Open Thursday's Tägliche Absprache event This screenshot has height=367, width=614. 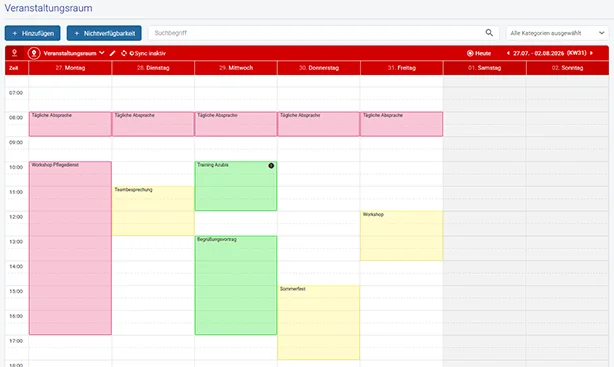pos(319,124)
